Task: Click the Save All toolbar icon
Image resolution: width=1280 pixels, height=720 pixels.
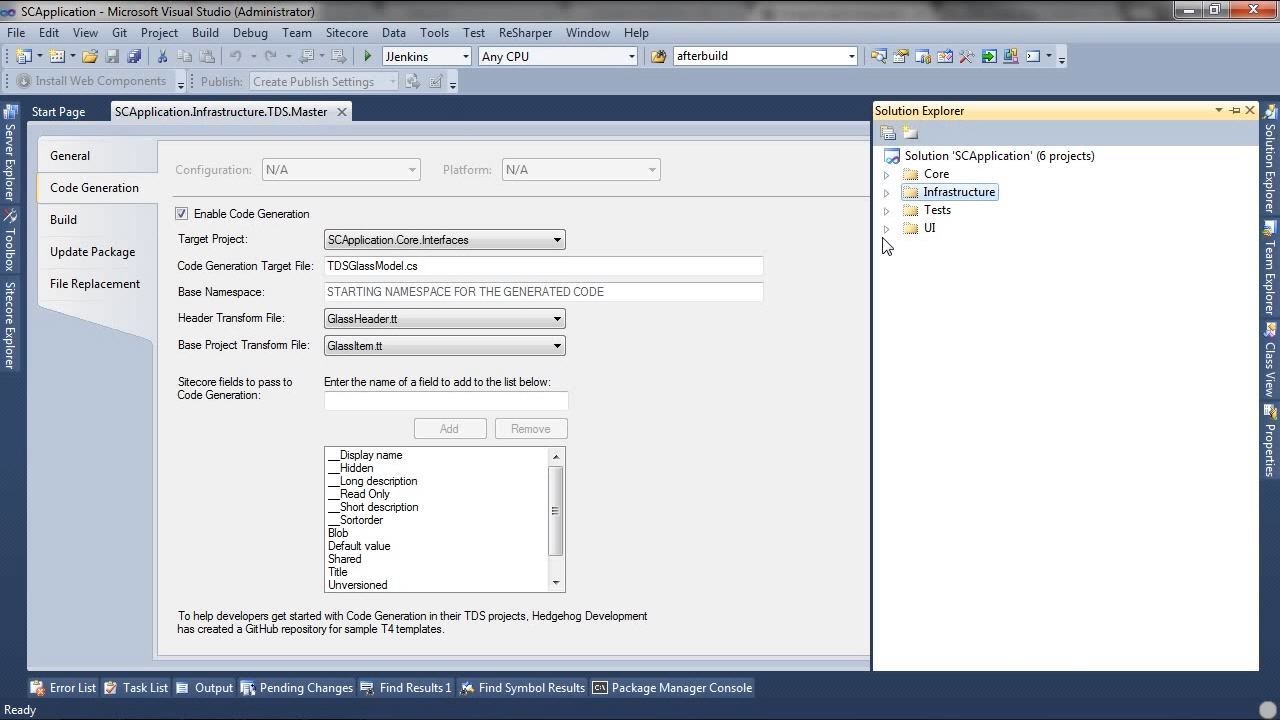Action: [x=134, y=57]
